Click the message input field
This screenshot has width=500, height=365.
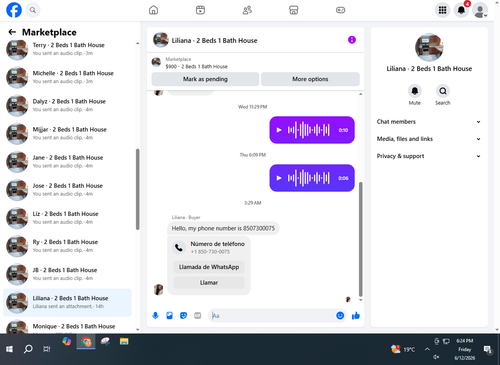tap(273, 315)
